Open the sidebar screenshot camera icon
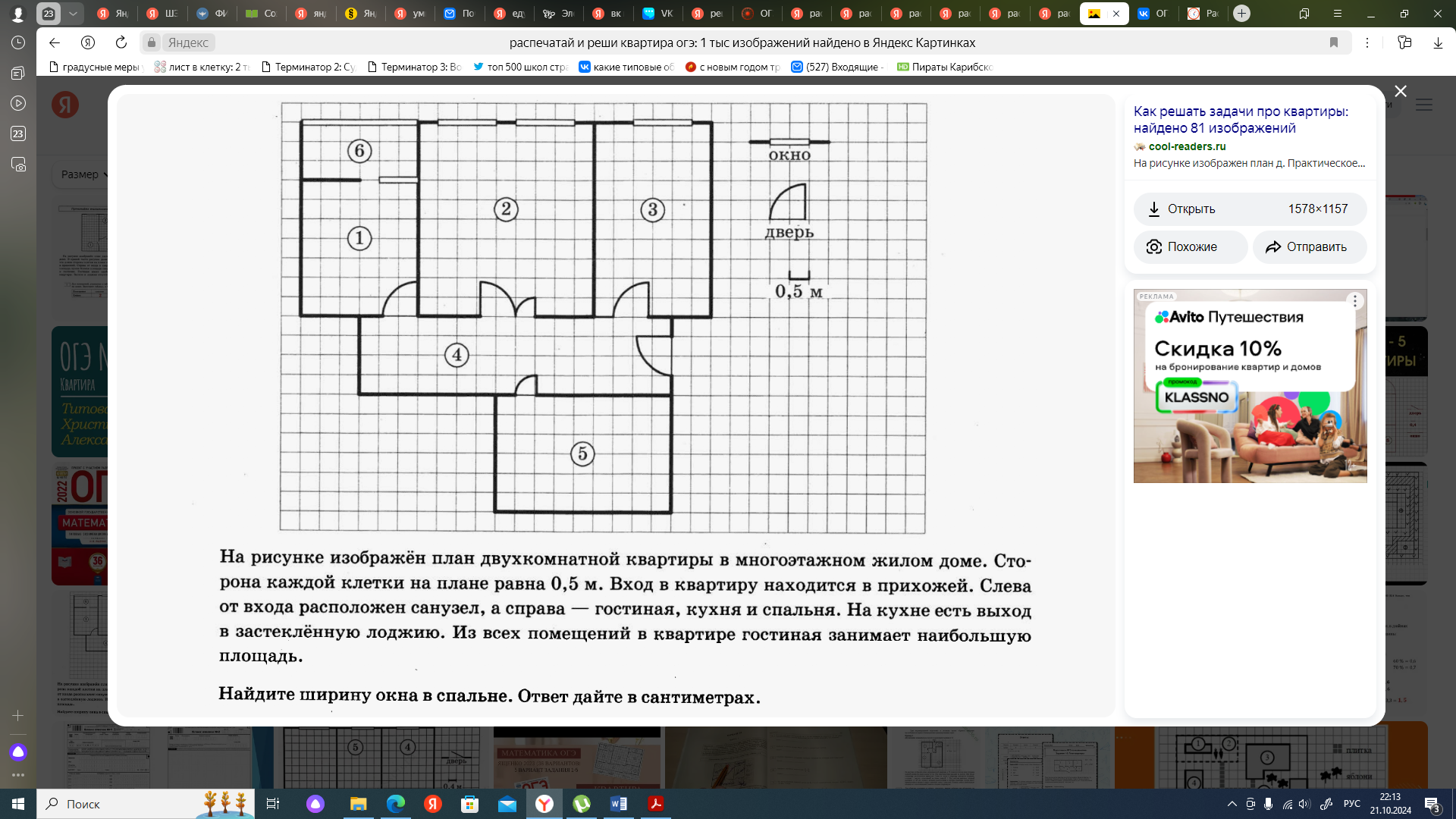This screenshot has width=1456, height=819. (18, 164)
